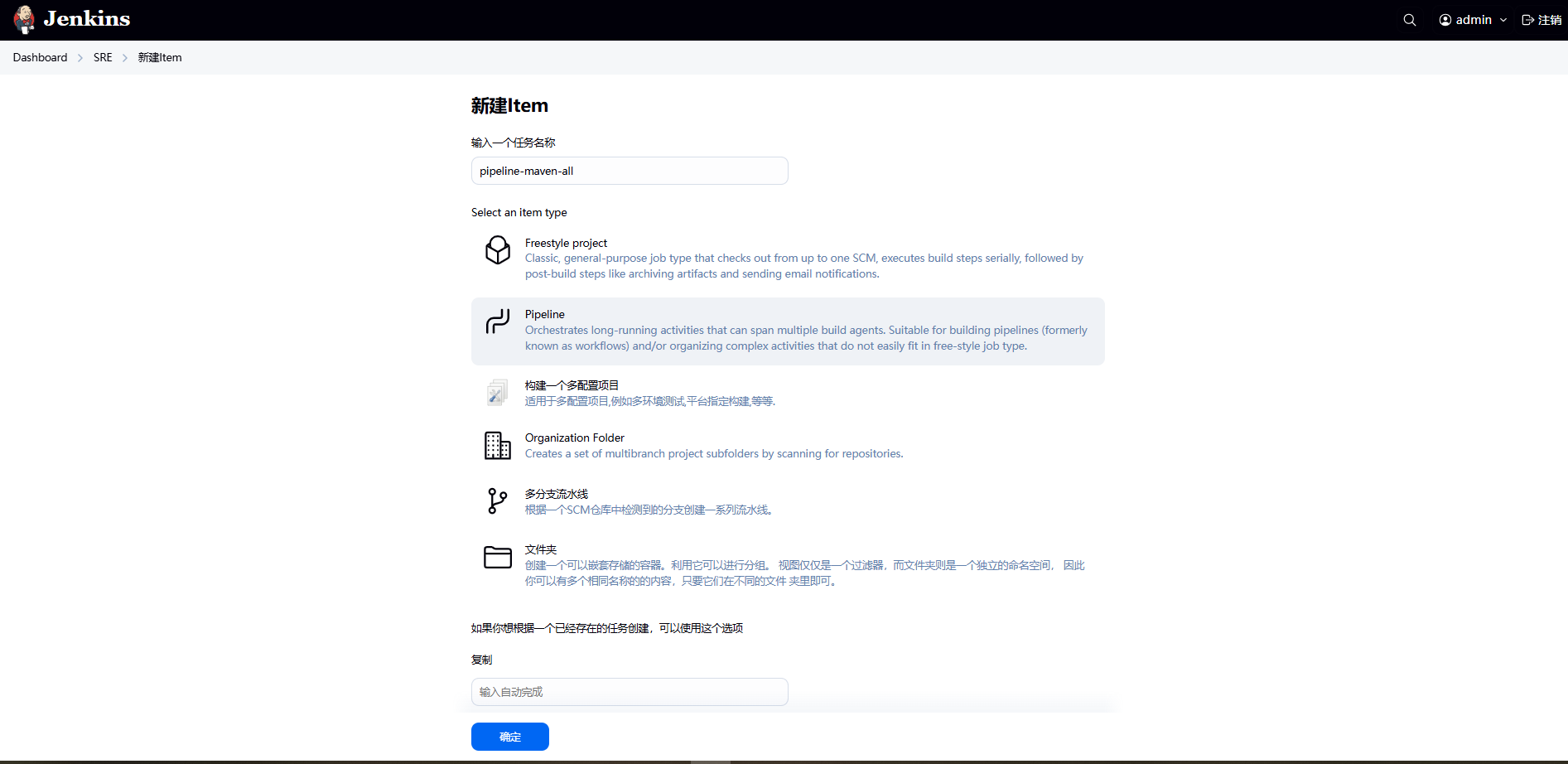Screen dimensions: 1568x764
Task: Select Organization Folder item type
Action: (x=788, y=446)
